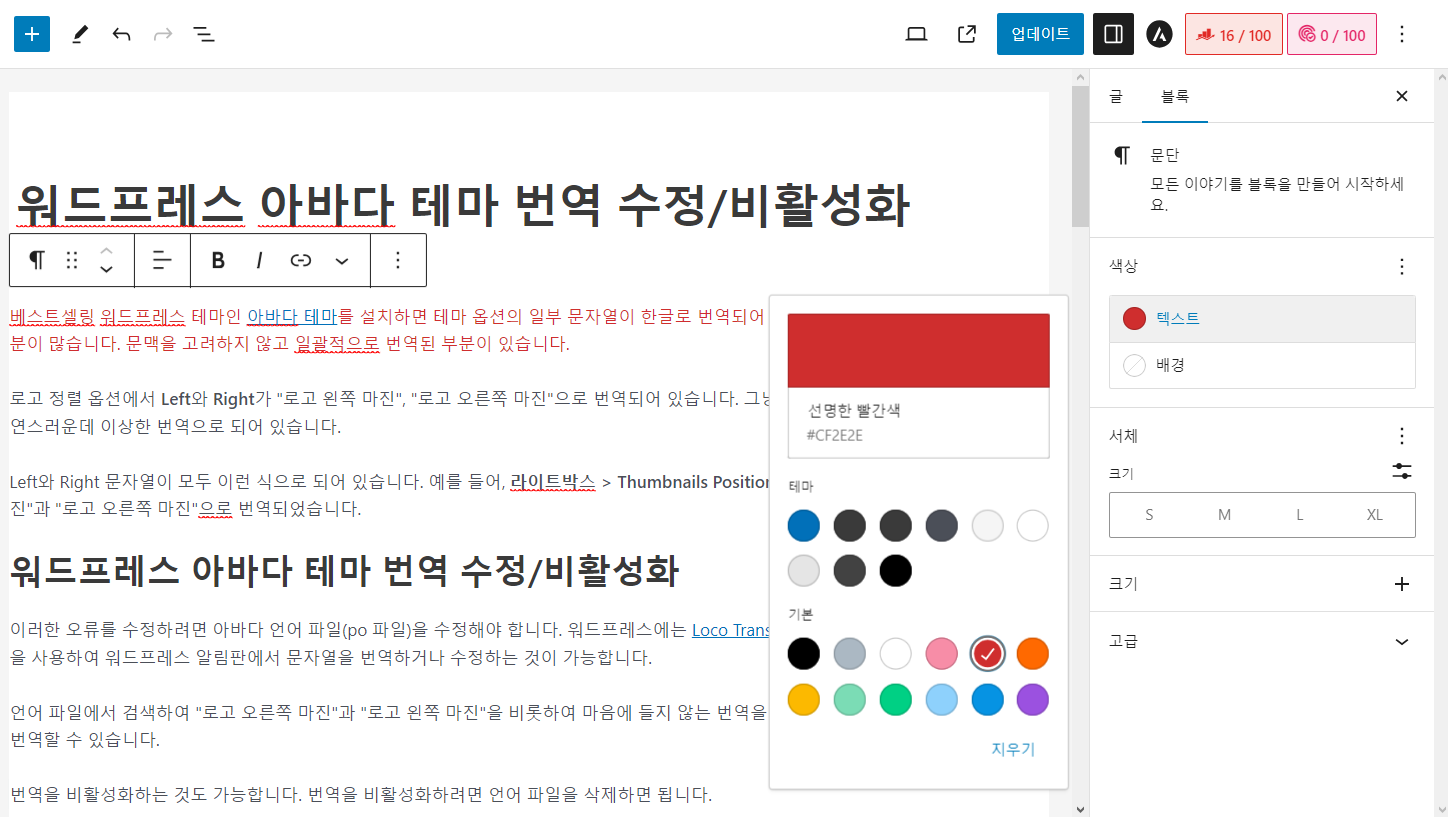
Task: Pick the light green default swatch
Action: pos(850,700)
